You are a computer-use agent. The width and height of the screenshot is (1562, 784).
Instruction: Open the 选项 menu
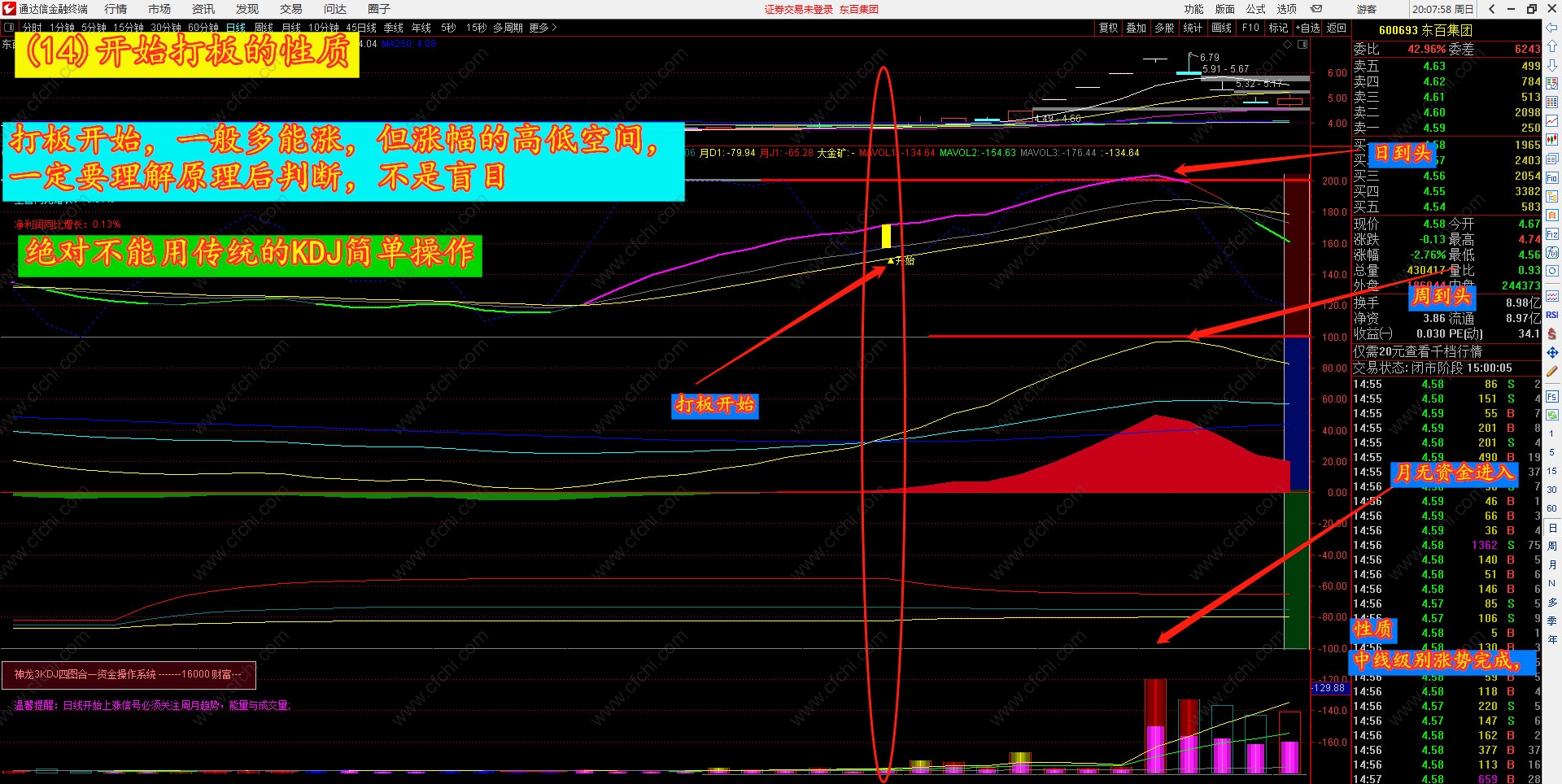1286,9
